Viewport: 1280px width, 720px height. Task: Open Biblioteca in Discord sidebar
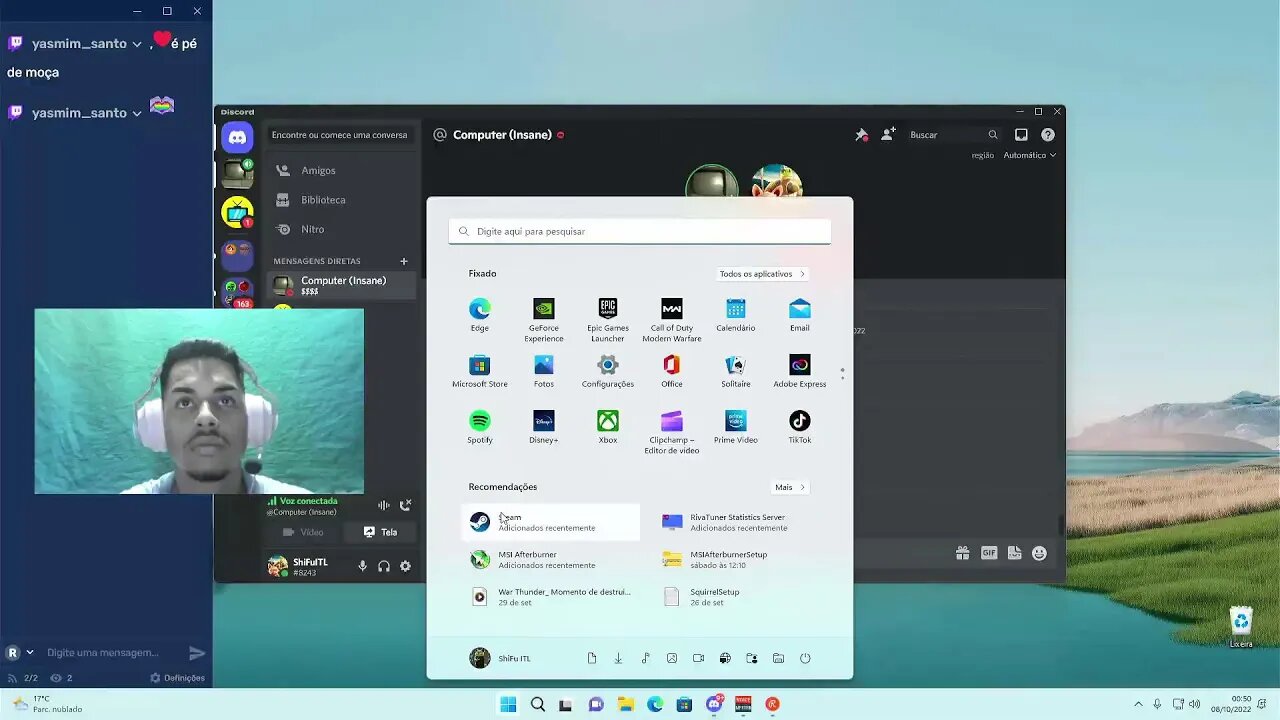tap(341, 200)
